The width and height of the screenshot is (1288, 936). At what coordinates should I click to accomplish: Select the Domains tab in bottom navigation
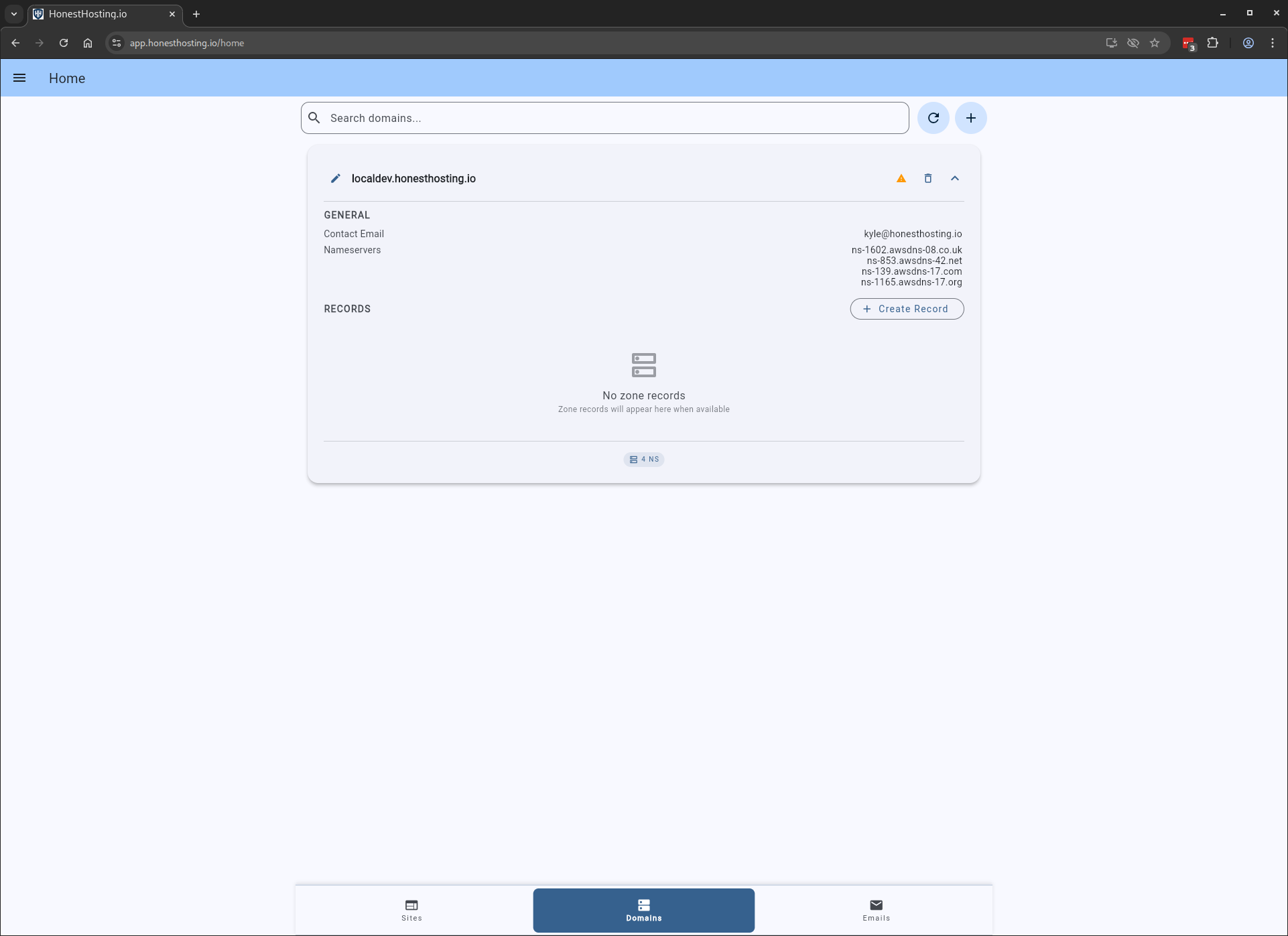point(643,910)
